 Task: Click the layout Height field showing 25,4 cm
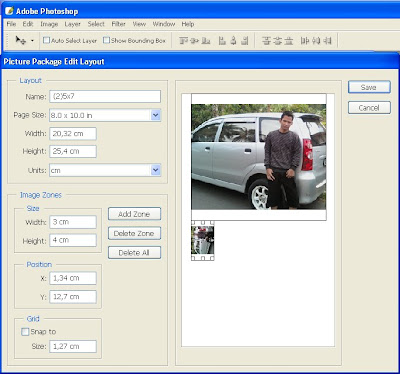coord(73,151)
